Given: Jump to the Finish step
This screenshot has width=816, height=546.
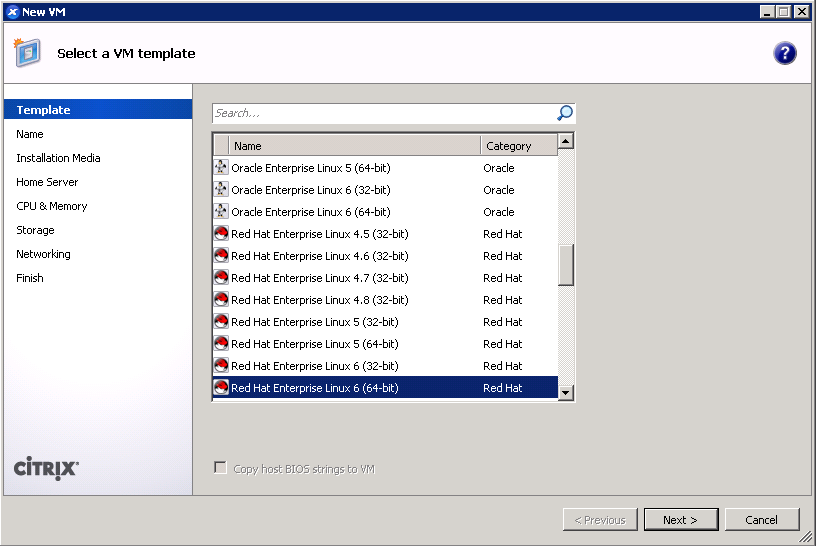Looking at the screenshot, I should 30,277.
